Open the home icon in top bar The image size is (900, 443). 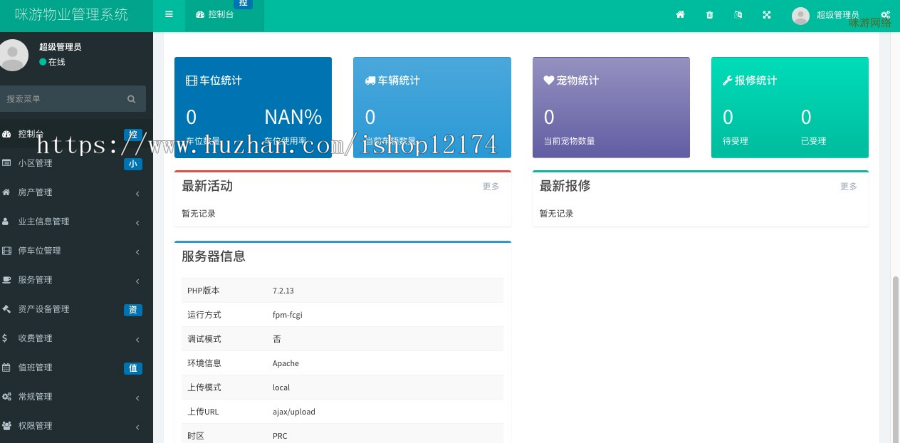(680, 15)
